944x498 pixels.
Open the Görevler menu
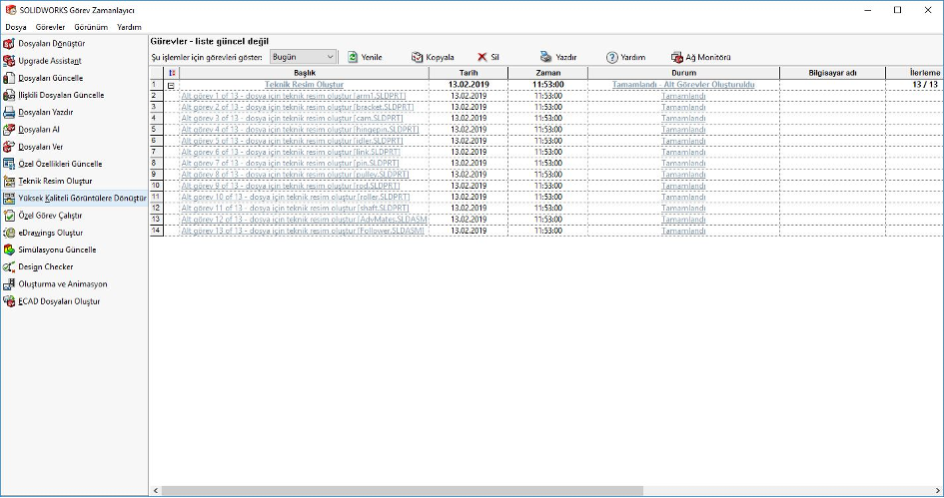[50, 27]
